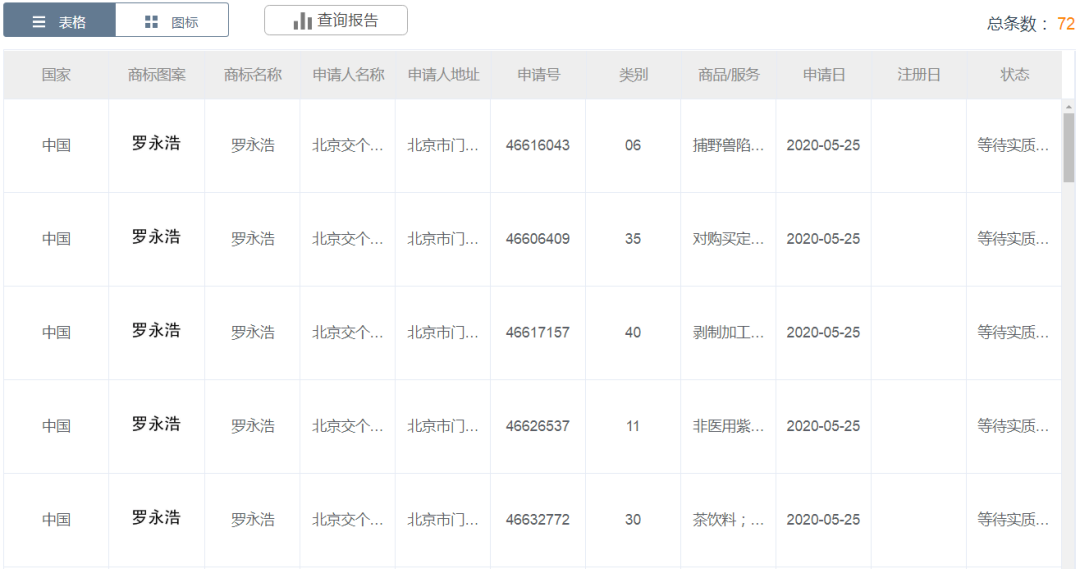Click the bar chart icon on 查询报告
The width and height of the screenshot is (1080, 569).
[x=302, y=21]
